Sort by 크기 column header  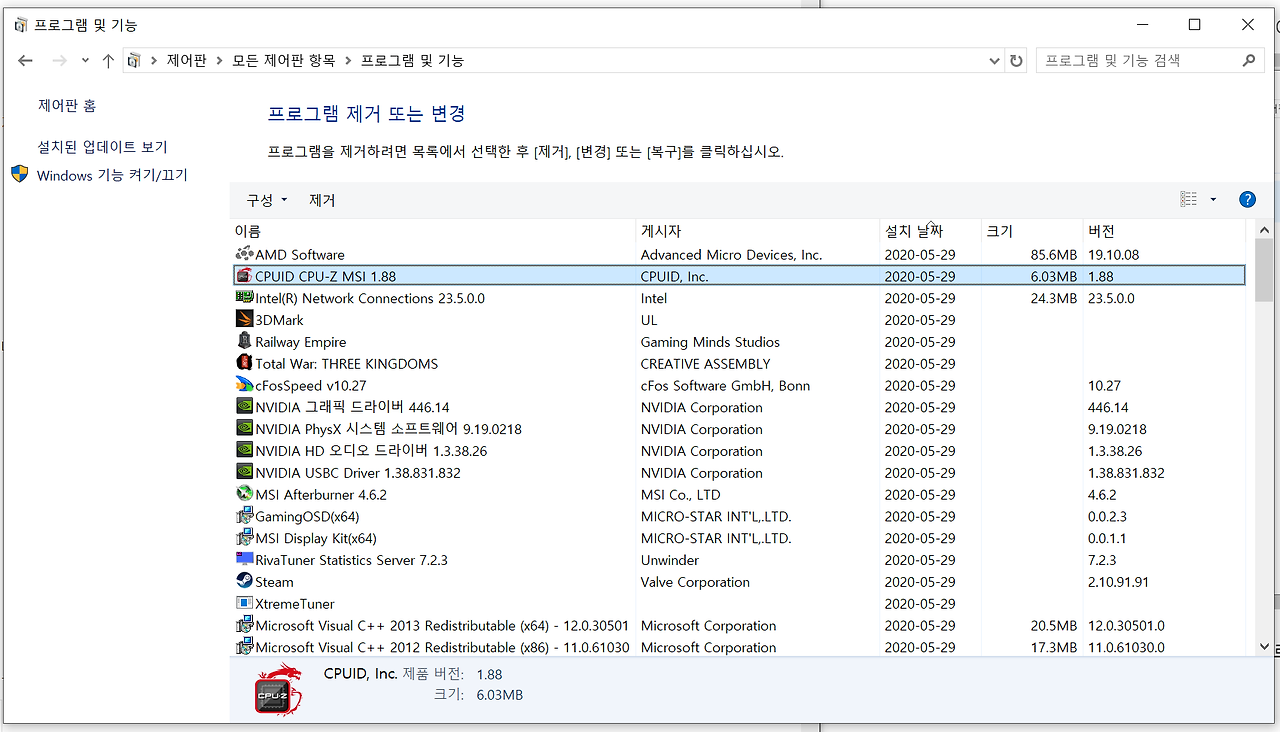(x=1031, y=231)
